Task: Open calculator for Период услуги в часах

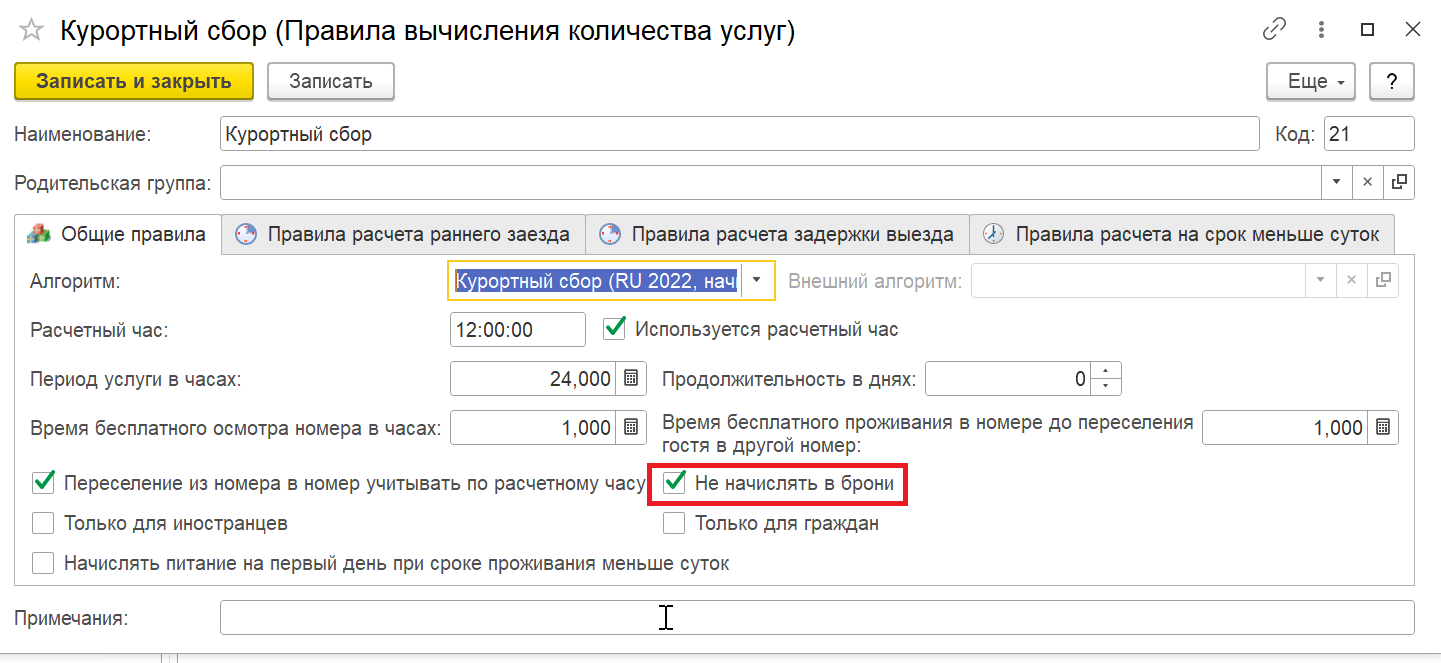Action: [x=631, y=379]
